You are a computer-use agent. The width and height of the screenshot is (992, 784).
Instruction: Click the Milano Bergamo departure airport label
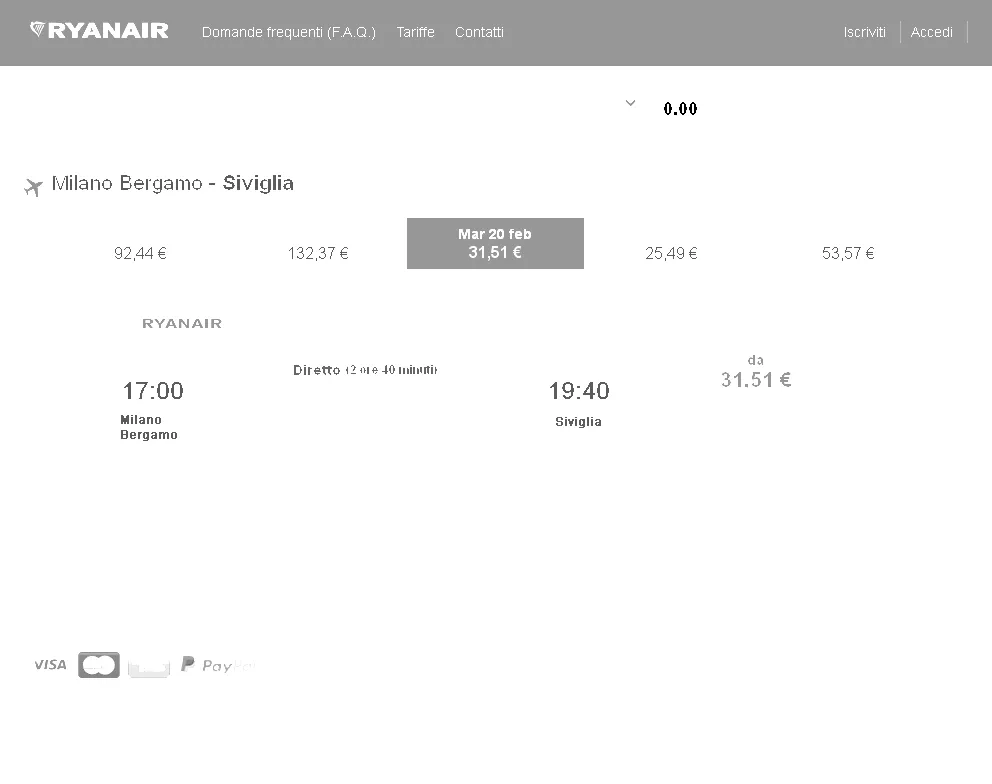149,427
